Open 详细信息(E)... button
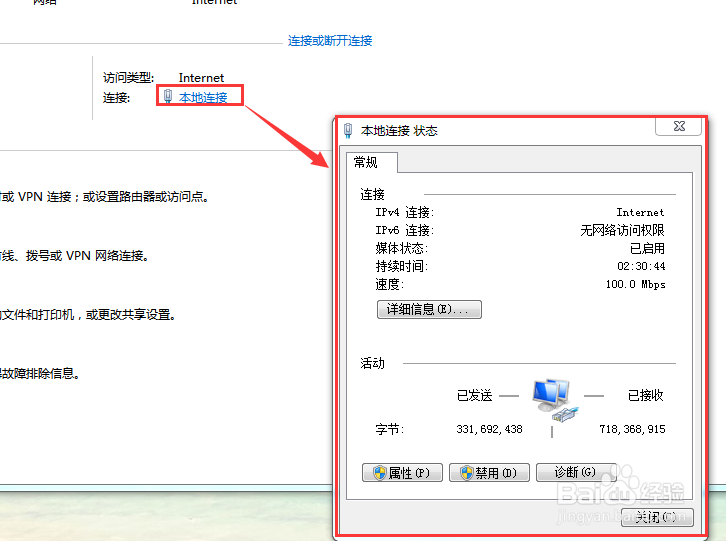Screen dimensions: 726x541 pos(429,309)
